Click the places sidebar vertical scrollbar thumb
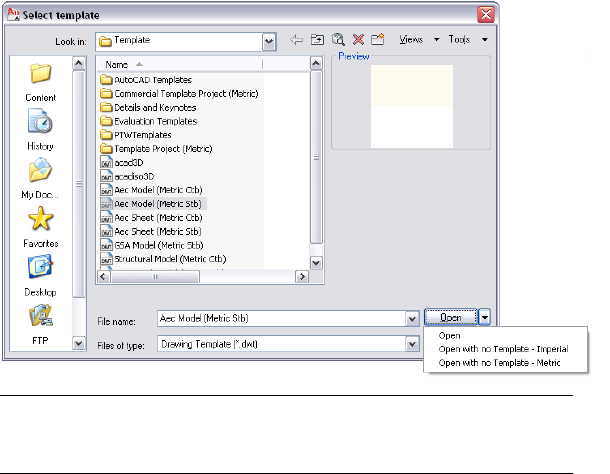Viewport: 610px width, 474px height. point(79,184)
